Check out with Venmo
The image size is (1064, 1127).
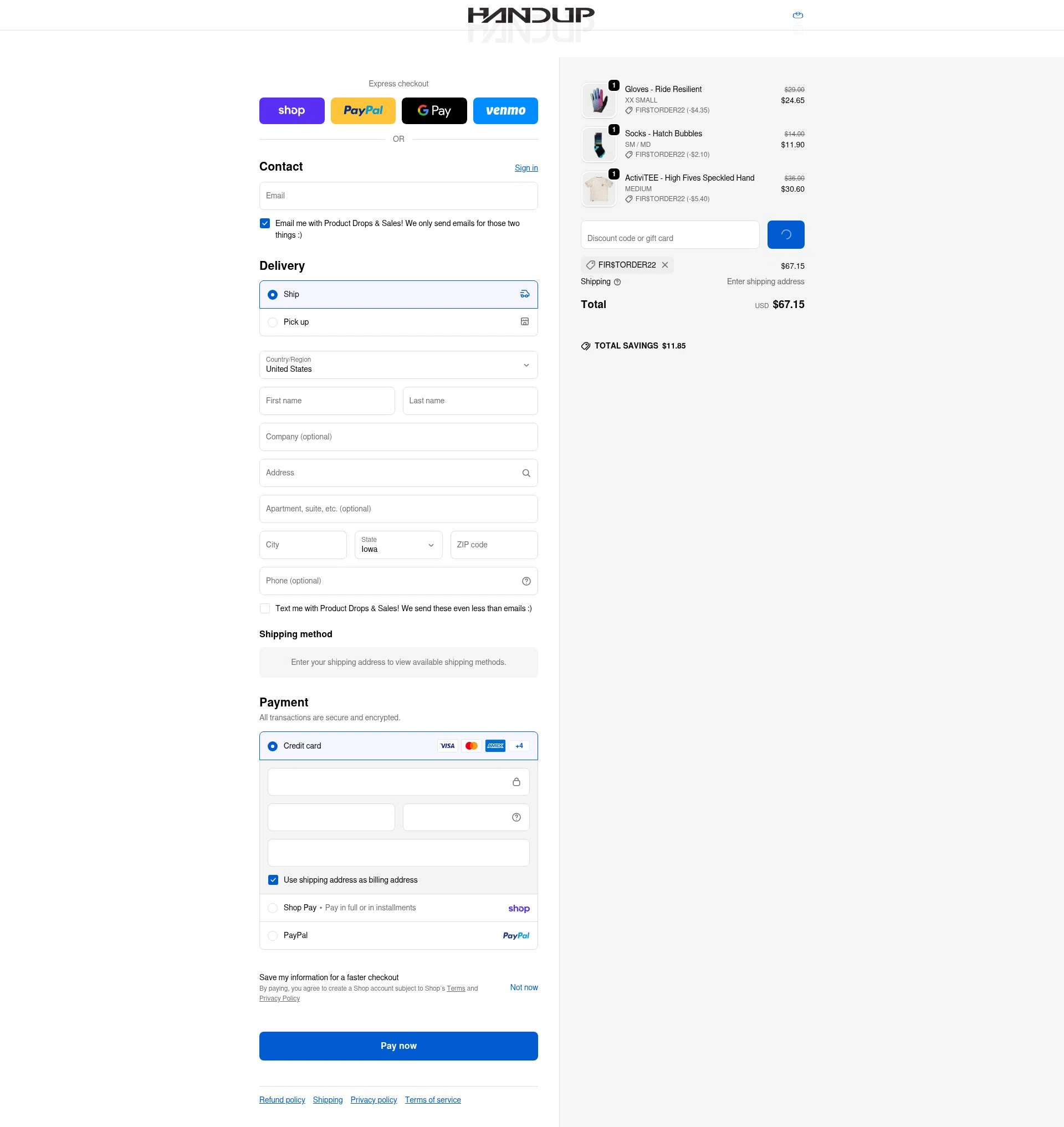(505, 111)
